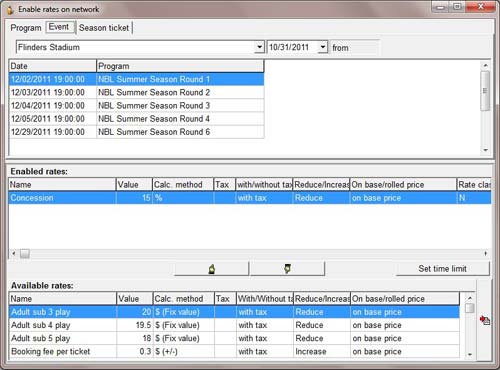Screen dimensions: 500x370
Task: Select NBL Summer Season Round 6 row
Action: point(136,132)
